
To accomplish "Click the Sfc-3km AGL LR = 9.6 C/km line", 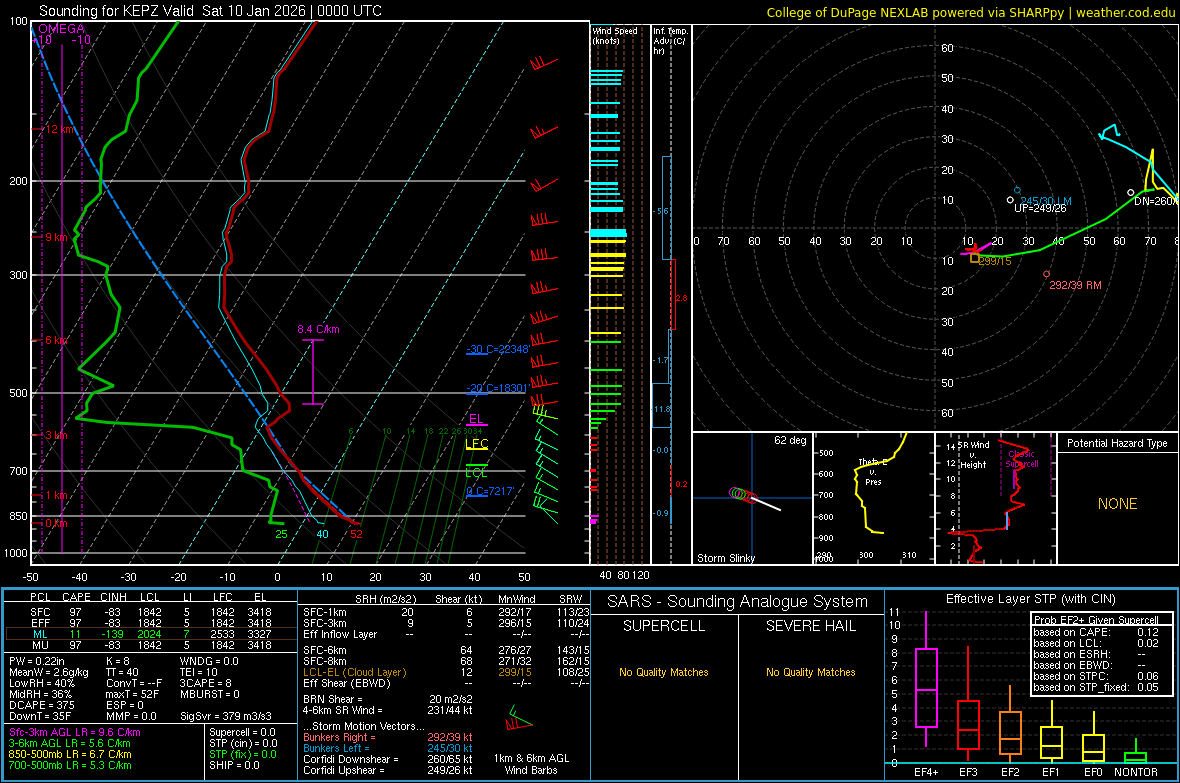I will (75, 732).
